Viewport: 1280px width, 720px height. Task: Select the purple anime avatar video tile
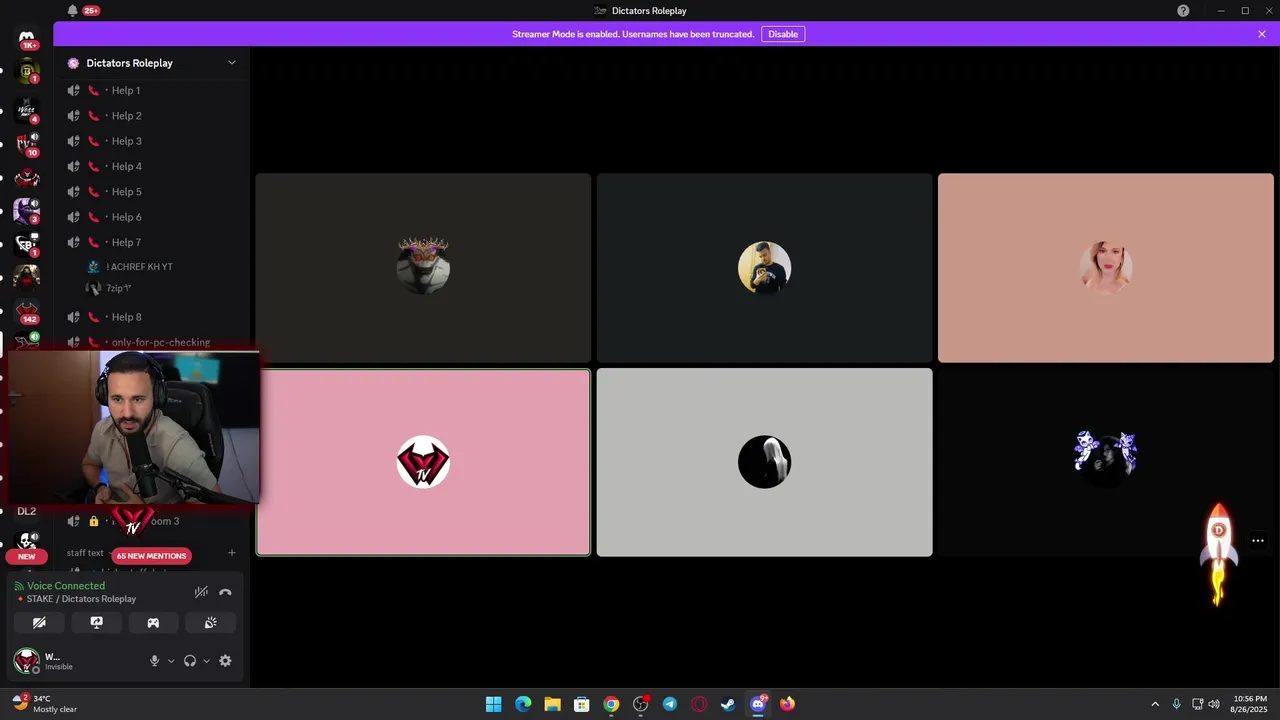point(1105,462)
